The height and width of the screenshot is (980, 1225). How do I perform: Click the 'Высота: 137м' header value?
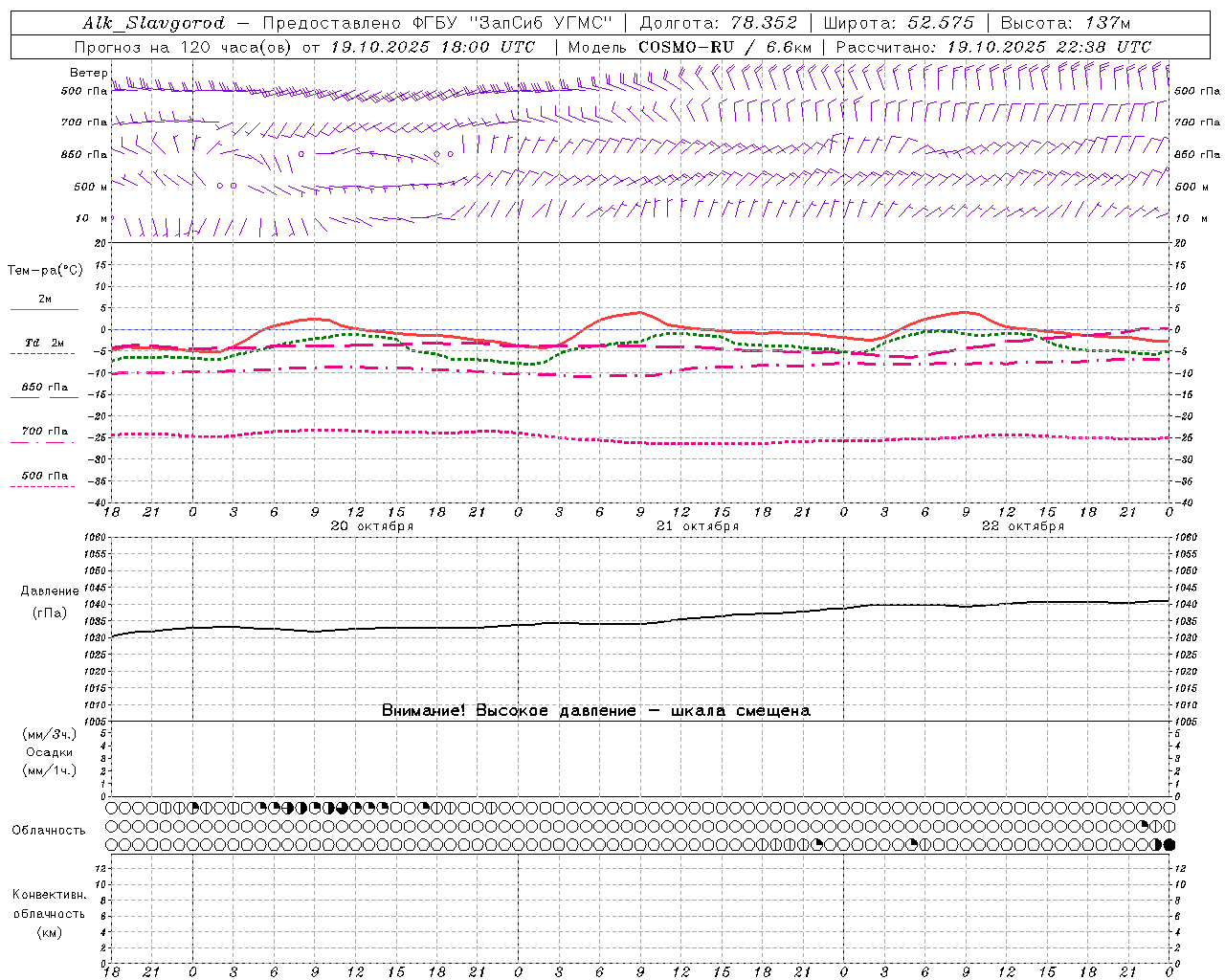pos(1065,23)
